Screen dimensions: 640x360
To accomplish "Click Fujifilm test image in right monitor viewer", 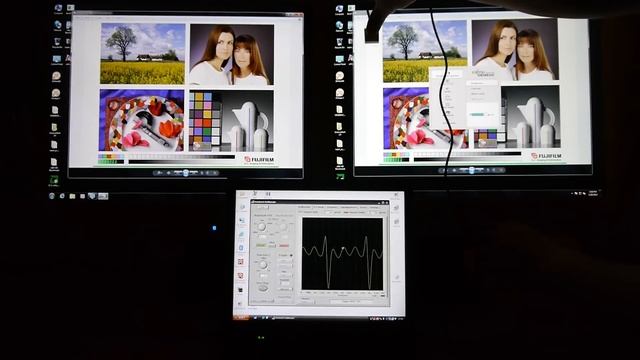I will 473,91.
